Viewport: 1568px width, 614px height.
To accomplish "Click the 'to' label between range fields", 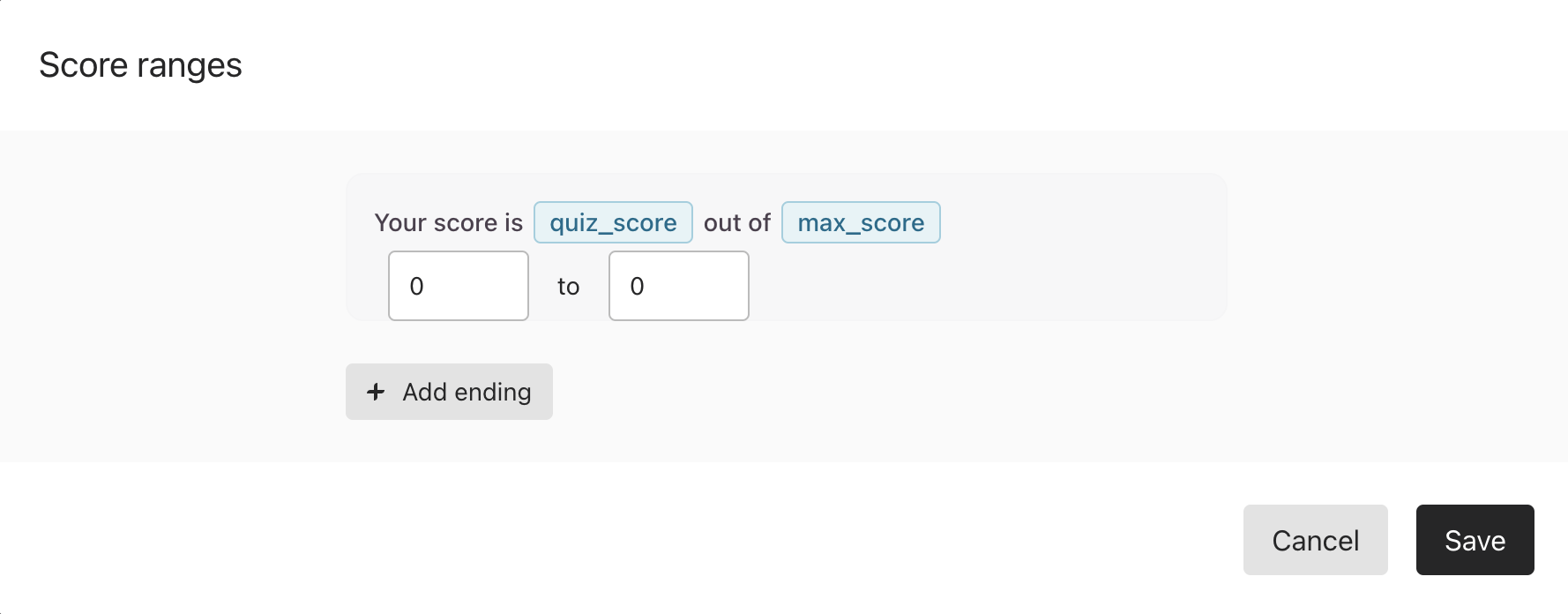I will pos(568,287).
